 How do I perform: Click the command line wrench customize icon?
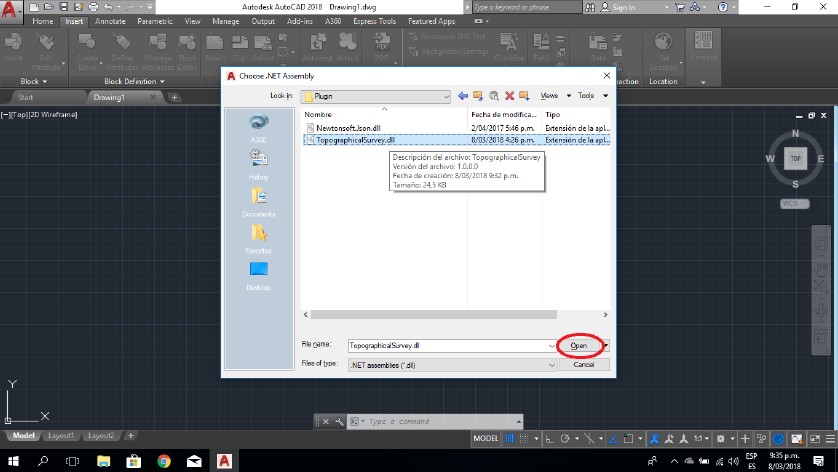point(339,421)
